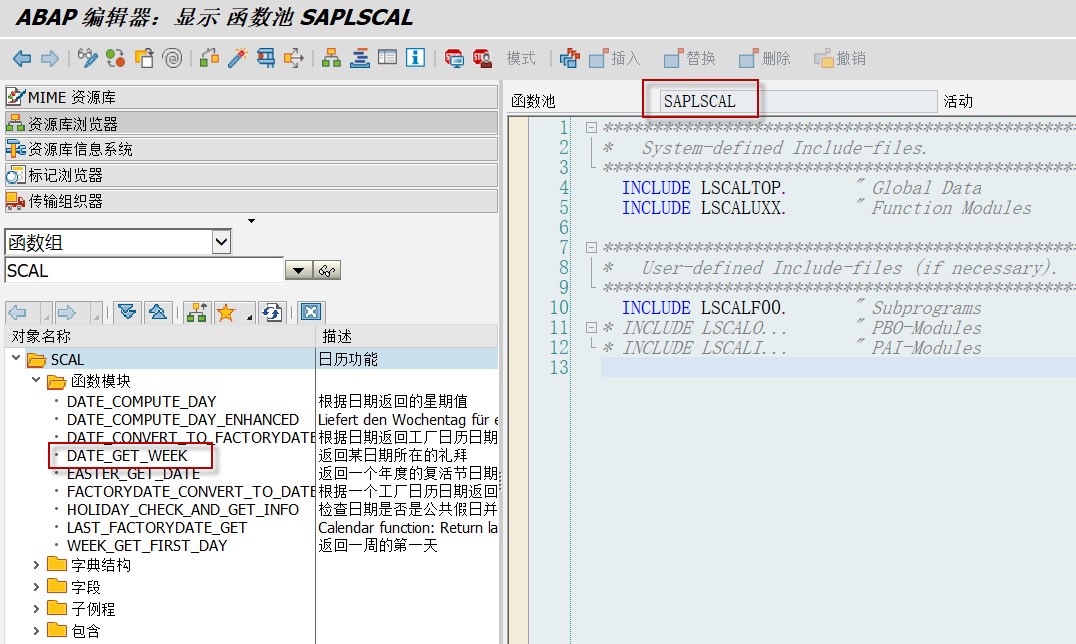Open the 函数组 combo box dropdown
This screenshot has width=1076, height=644.
222,243
